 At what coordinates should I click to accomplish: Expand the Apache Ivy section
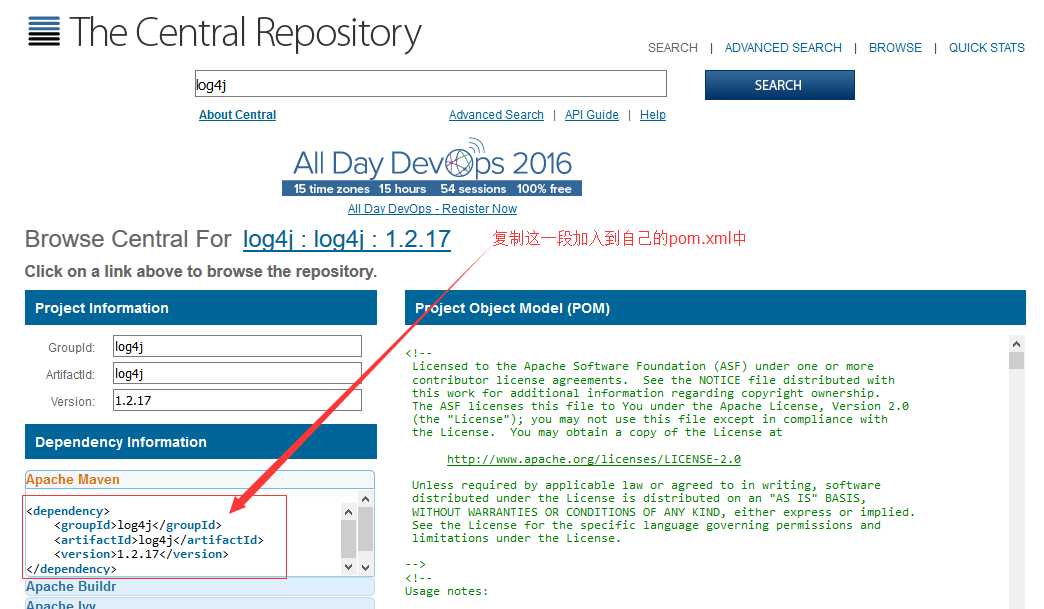click(200, 604)
